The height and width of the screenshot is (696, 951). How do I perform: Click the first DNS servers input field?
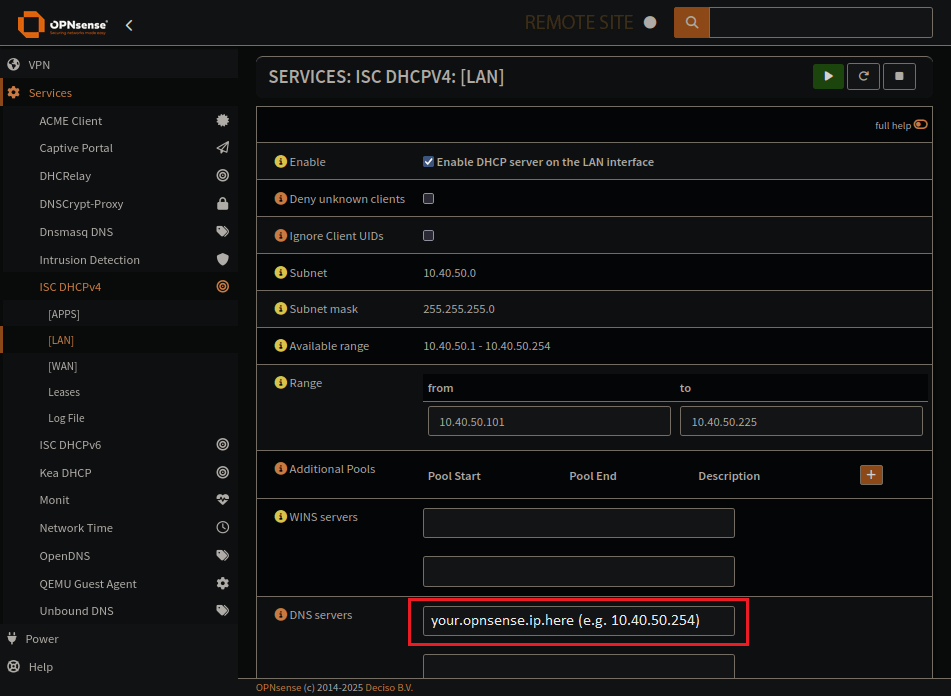579,621
